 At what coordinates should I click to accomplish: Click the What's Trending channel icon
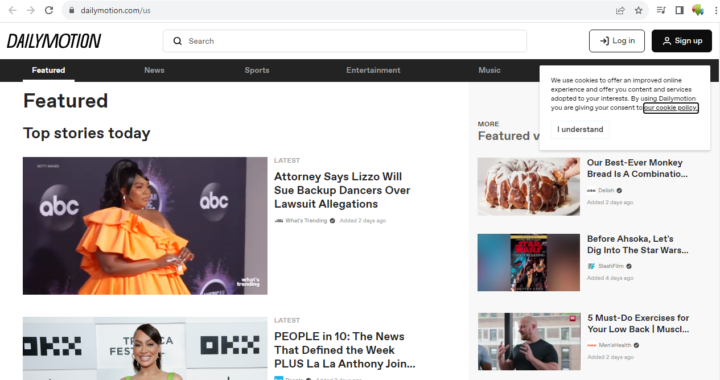pos(279,221)
